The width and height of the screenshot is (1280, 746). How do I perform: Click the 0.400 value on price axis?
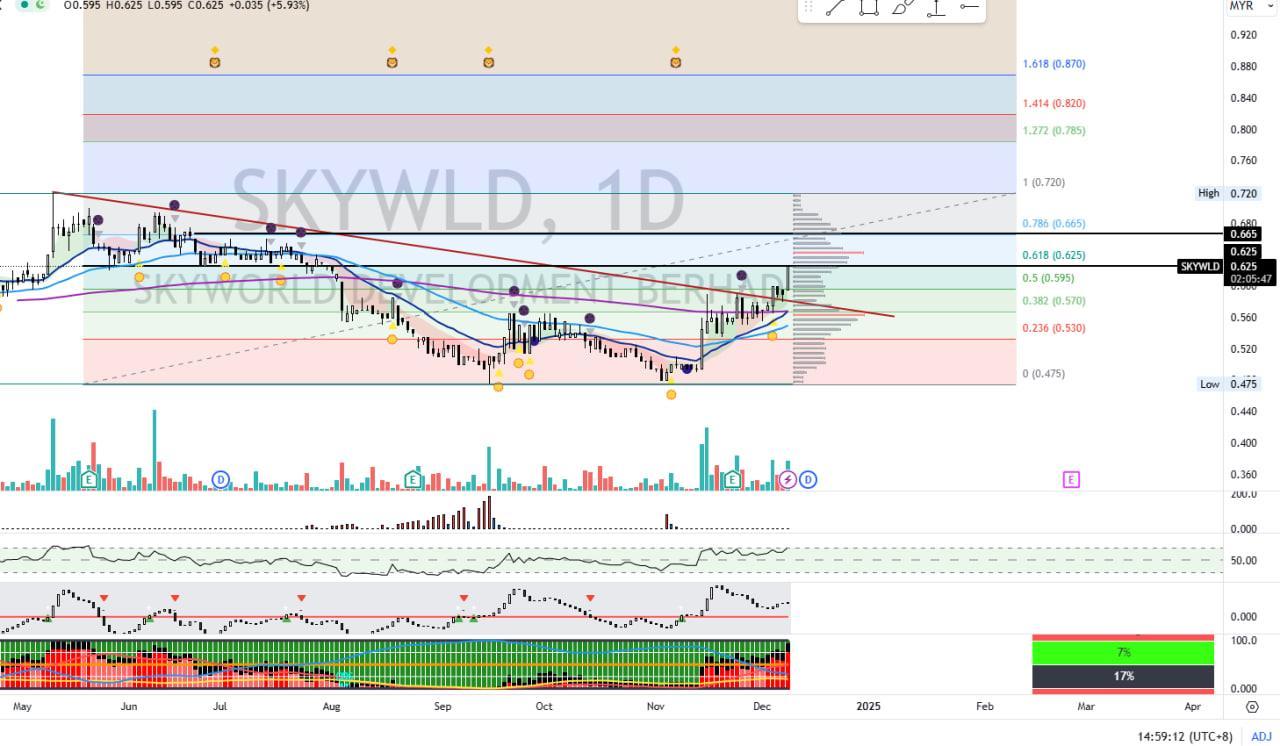(1244, 443)
